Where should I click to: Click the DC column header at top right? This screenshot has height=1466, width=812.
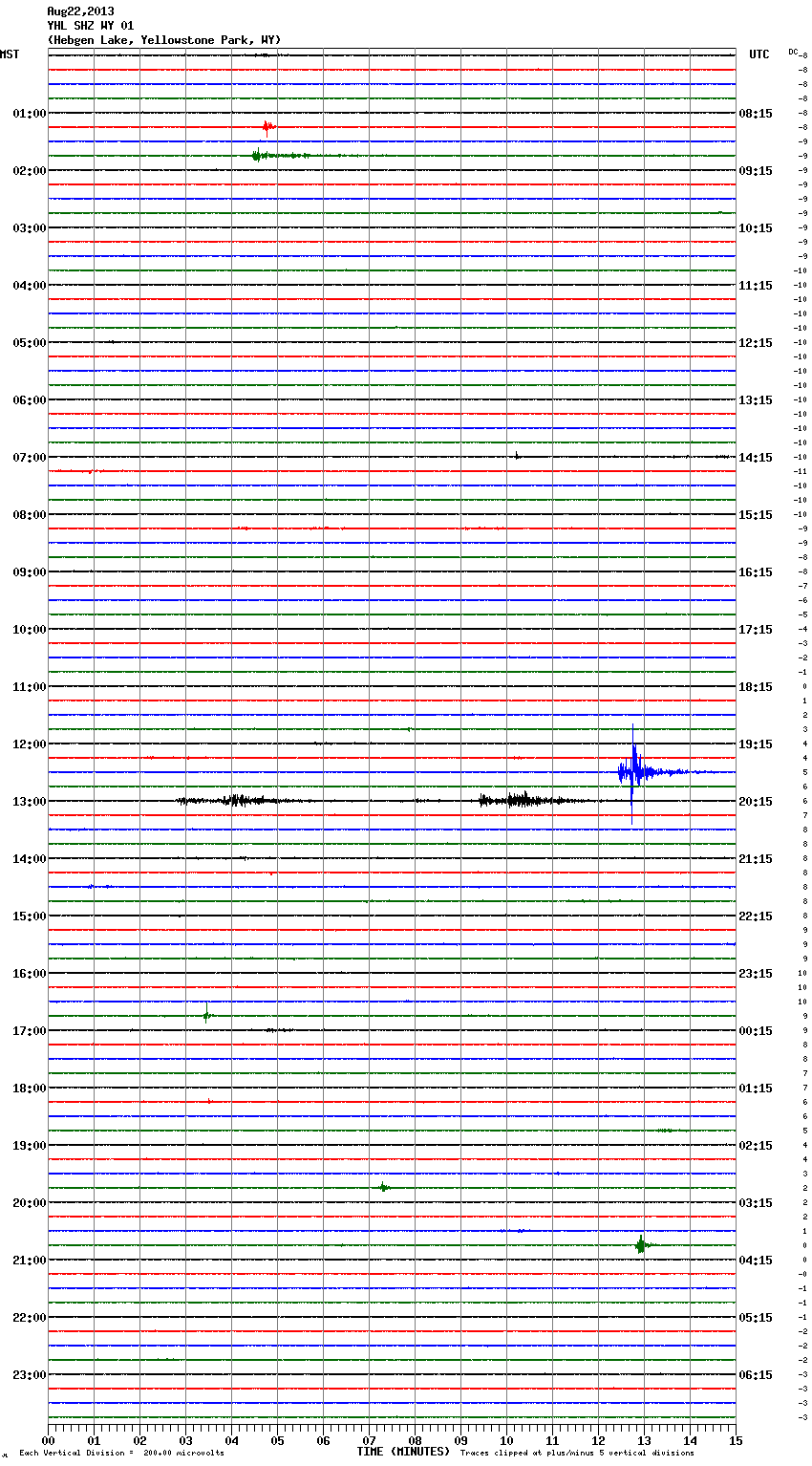[x=793, y=52]
